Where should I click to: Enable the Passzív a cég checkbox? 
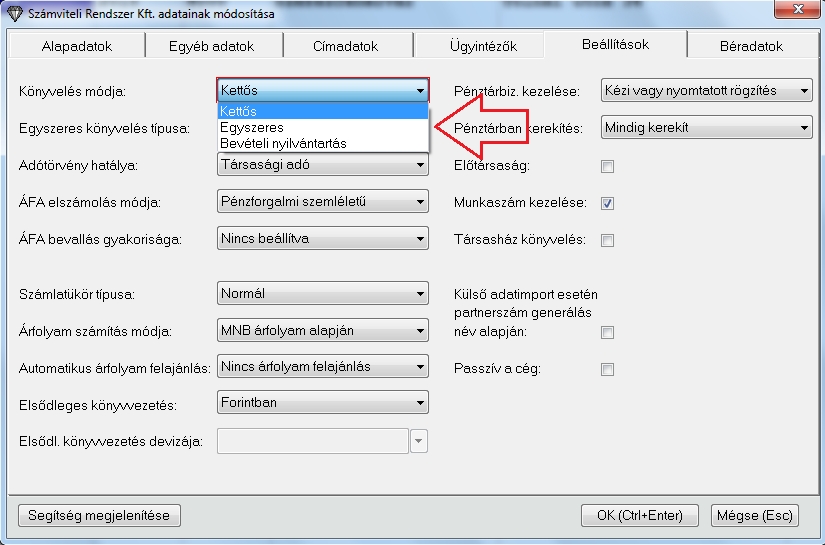(607, 369)
